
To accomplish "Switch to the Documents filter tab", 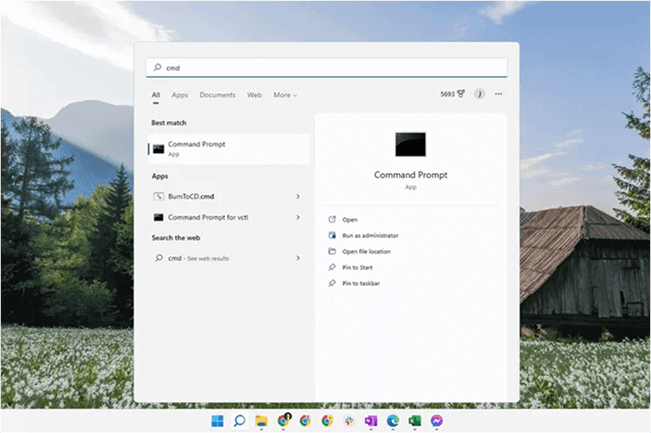I will coord(218,95).
